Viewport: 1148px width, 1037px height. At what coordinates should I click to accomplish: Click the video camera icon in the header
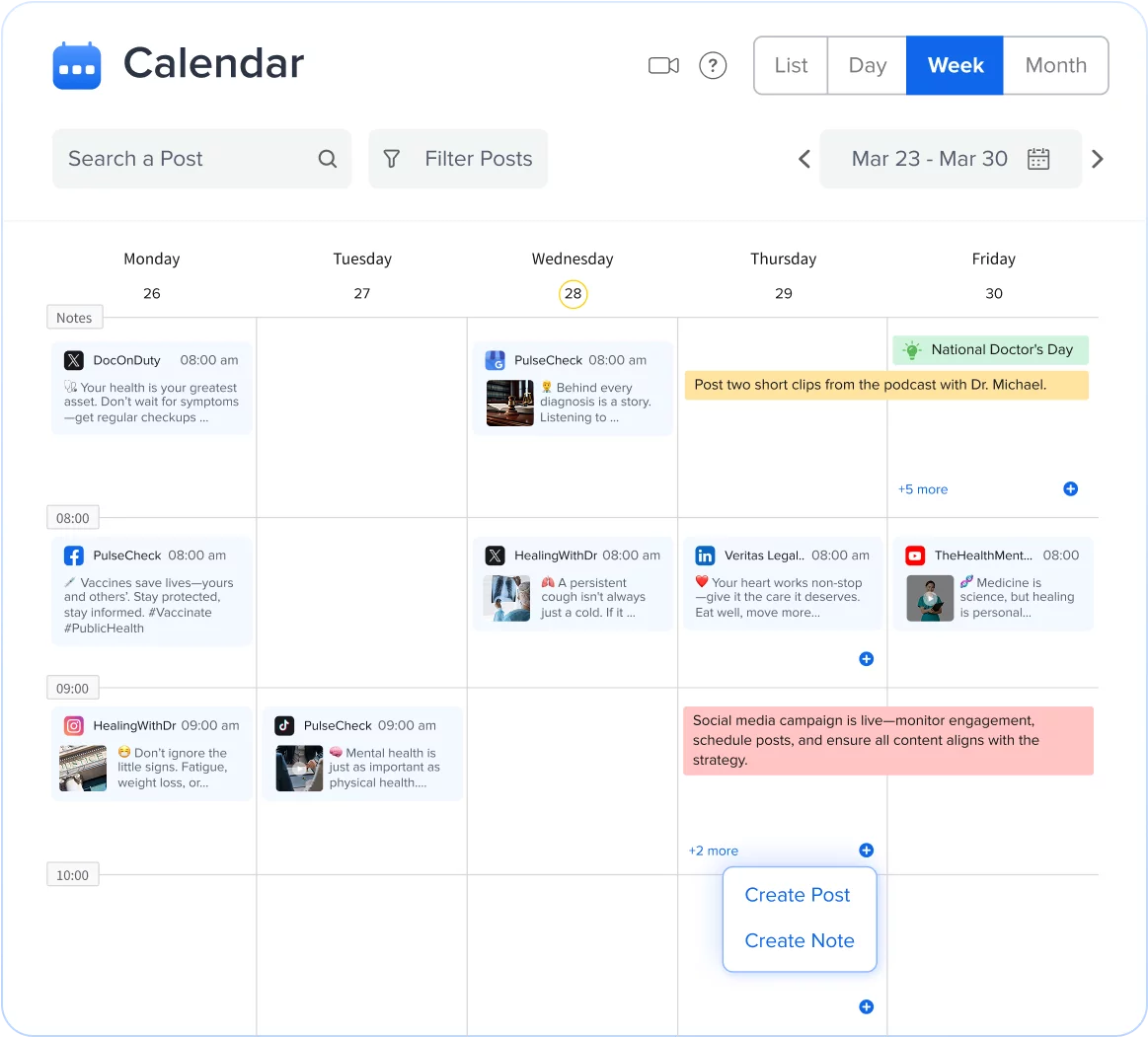pyautogui.click(x=662, y=65)
